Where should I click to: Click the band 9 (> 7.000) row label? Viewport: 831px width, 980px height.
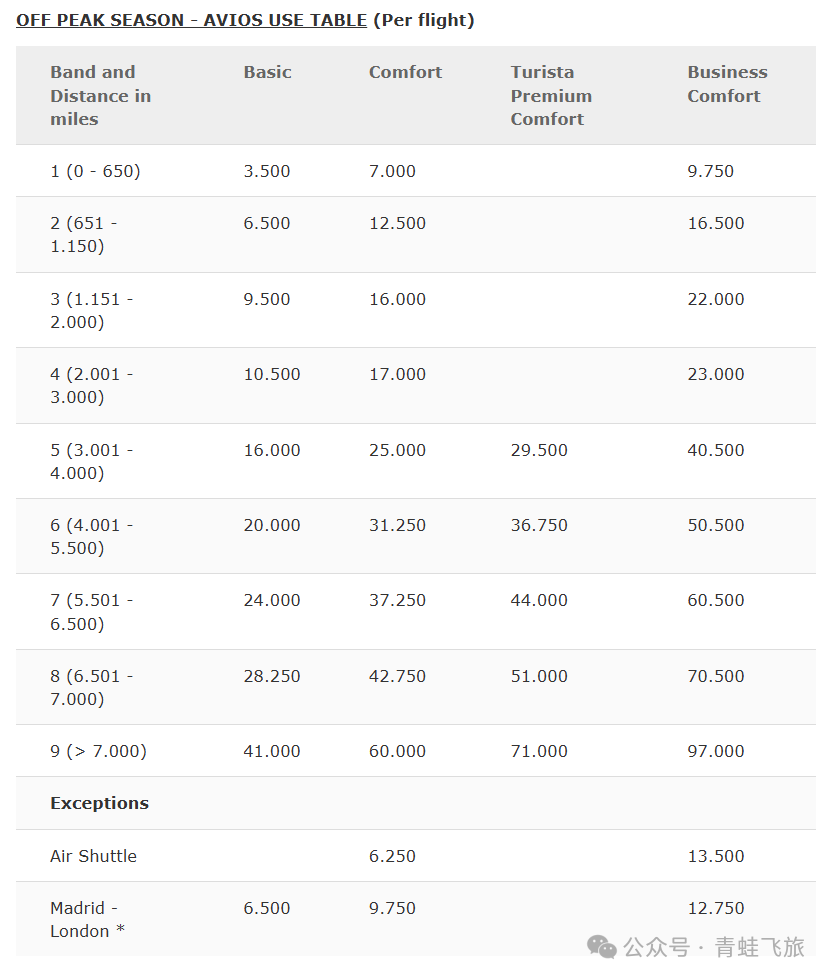pyautogui.click(x=98, y=751)
